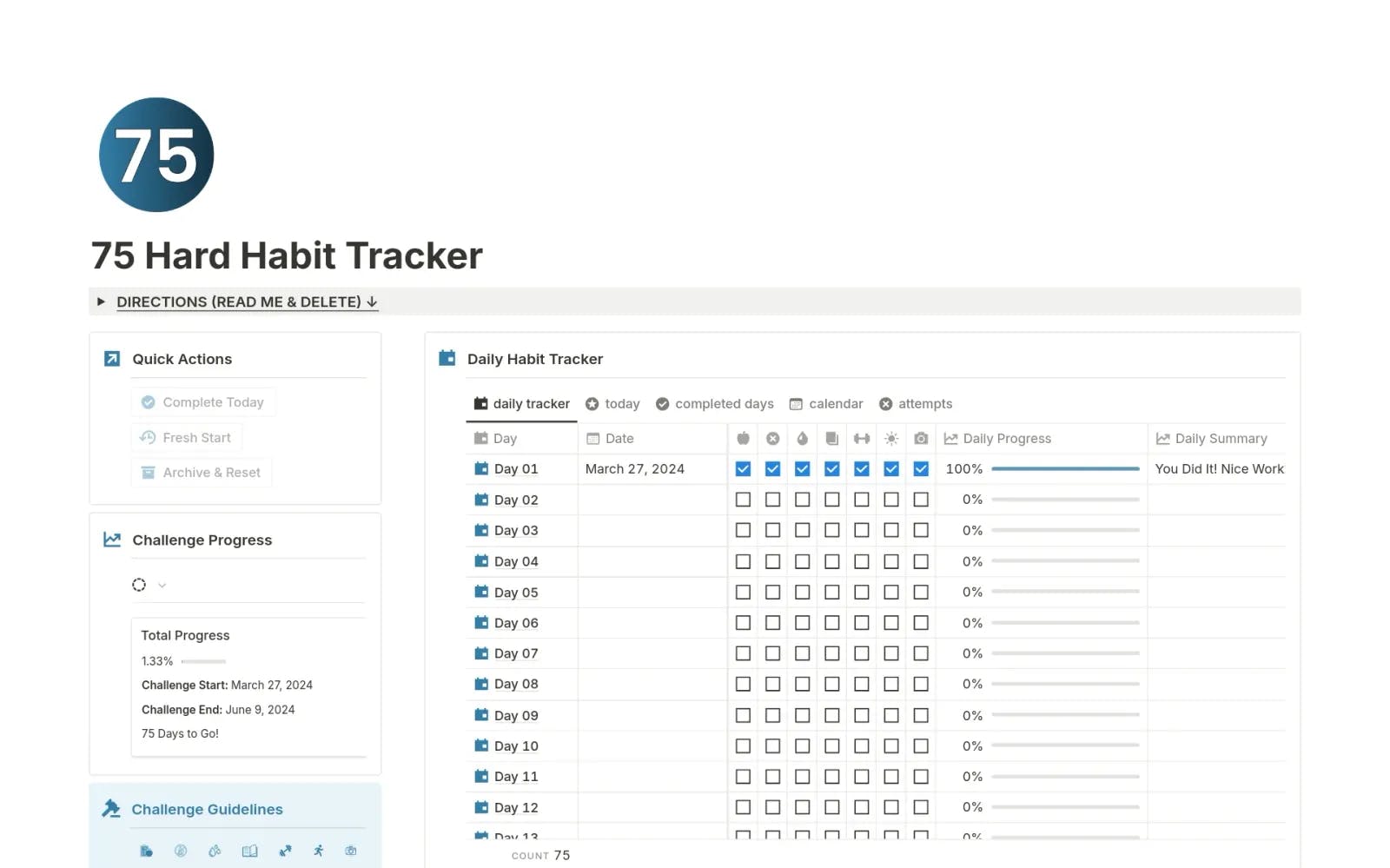Expand the DIRECTIONS toggle triangle

pyautogui.click(x=101, y=301)
